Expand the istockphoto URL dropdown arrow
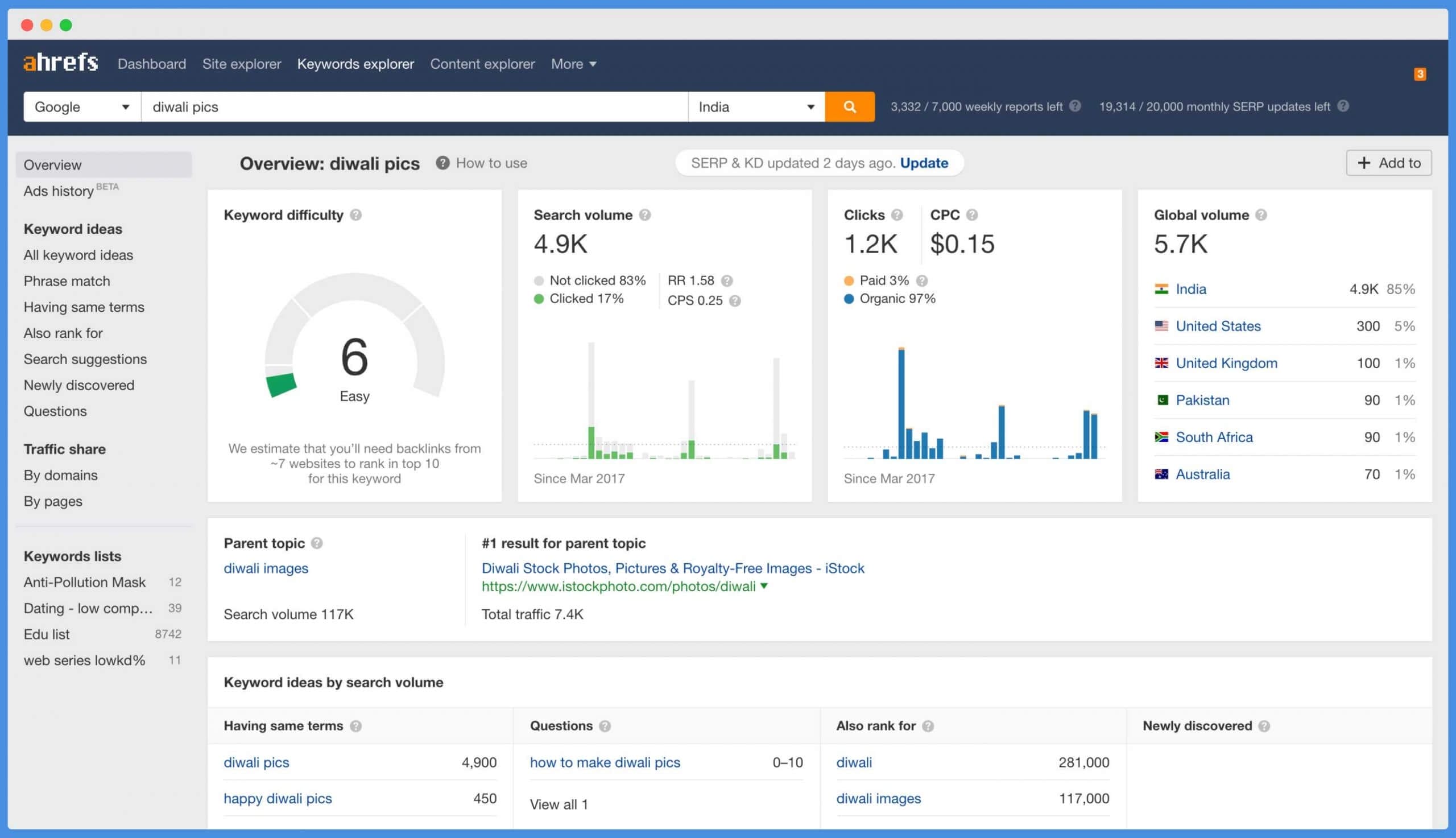Image resolution: width=1456 pixels, height=838 pixels. (x=764, y=586)
